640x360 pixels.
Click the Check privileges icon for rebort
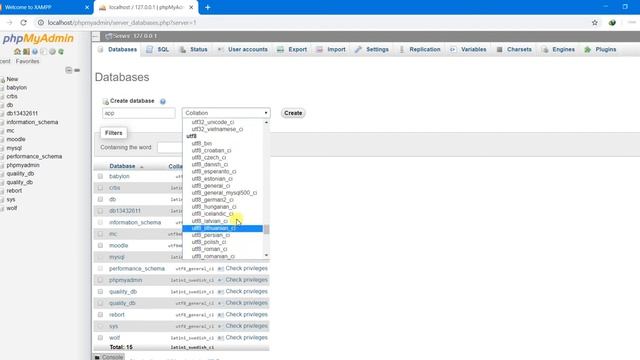220,315
